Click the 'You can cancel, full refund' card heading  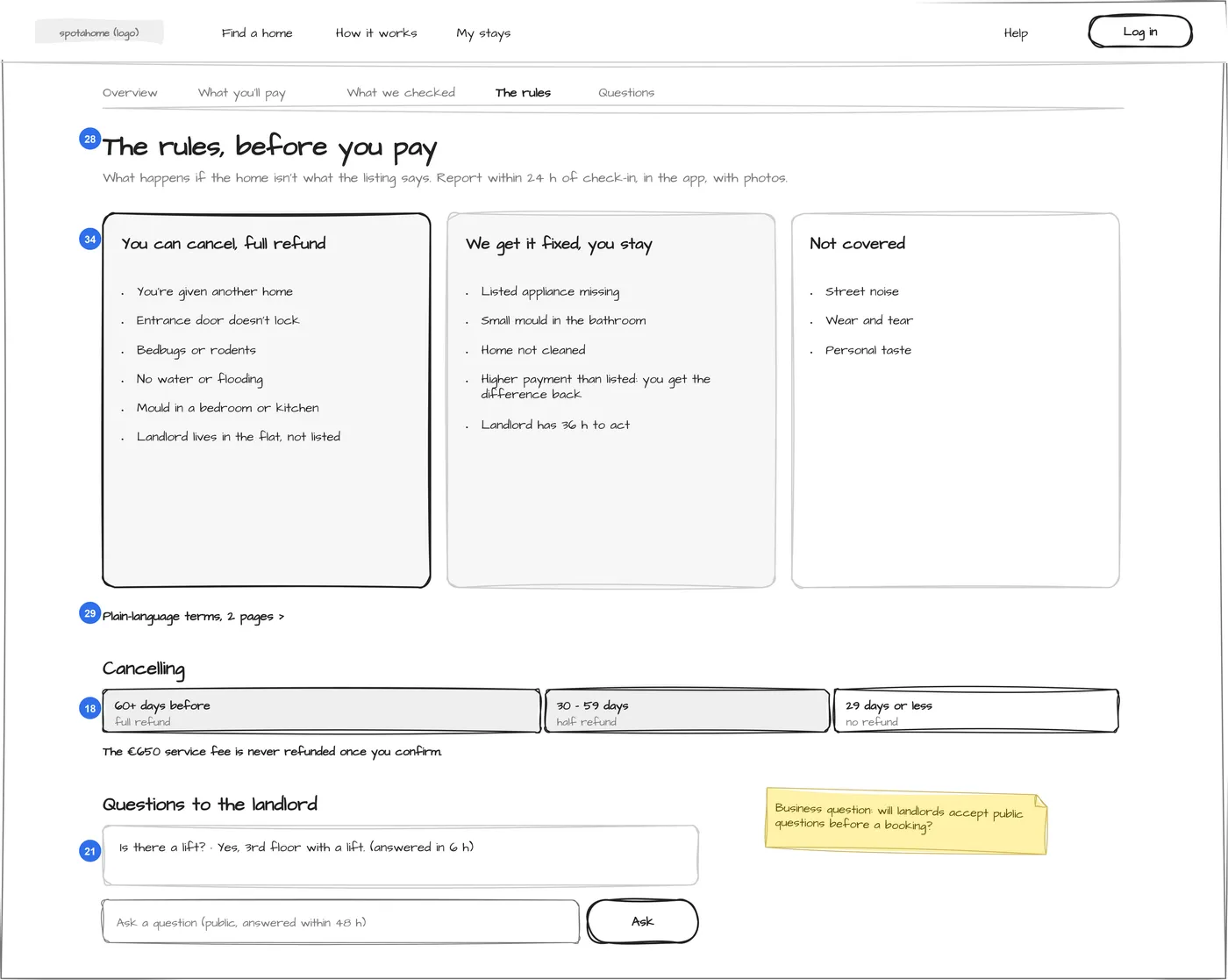224,244
